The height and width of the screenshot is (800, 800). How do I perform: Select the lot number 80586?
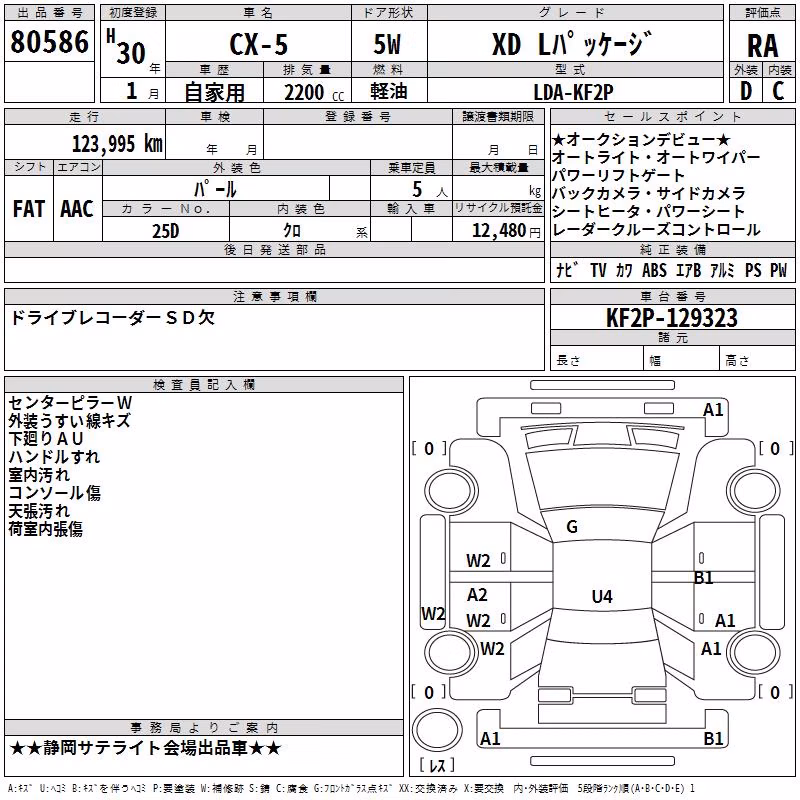click(x=49, y=41)
